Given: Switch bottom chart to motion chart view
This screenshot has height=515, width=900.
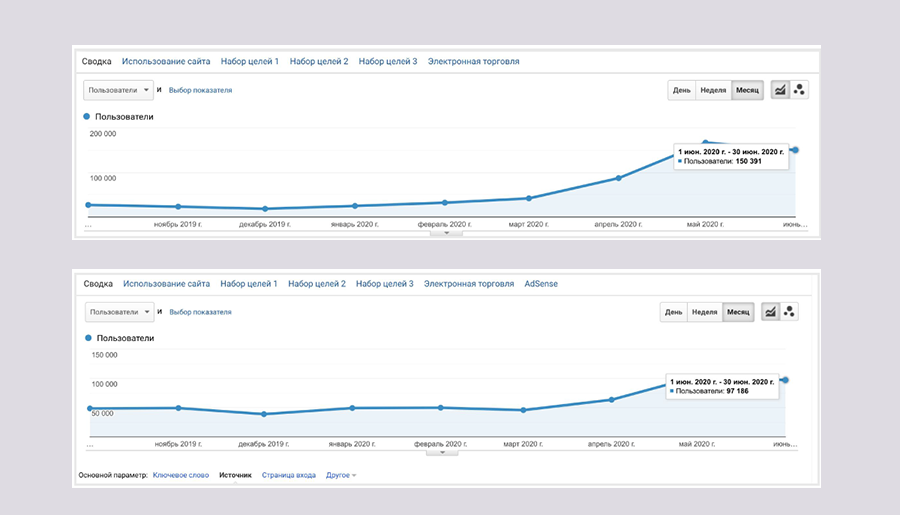Looking at the screenshot, I should coord(789,312).
